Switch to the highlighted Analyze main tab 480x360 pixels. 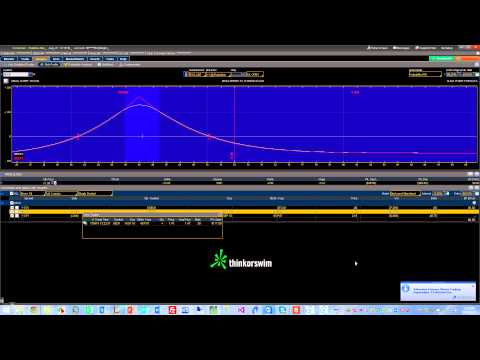[41, 59]
